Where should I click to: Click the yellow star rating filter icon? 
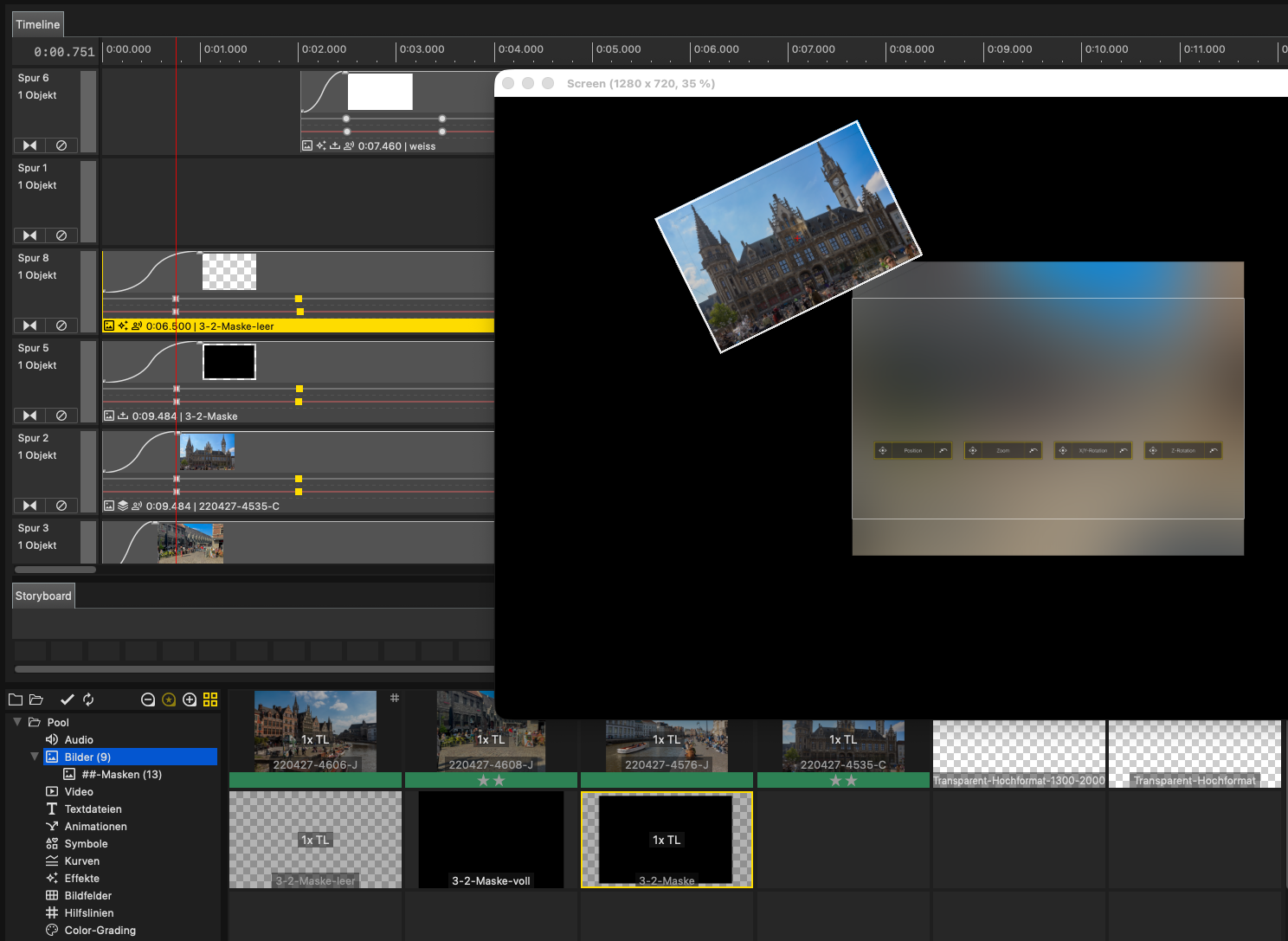(169, 699)
